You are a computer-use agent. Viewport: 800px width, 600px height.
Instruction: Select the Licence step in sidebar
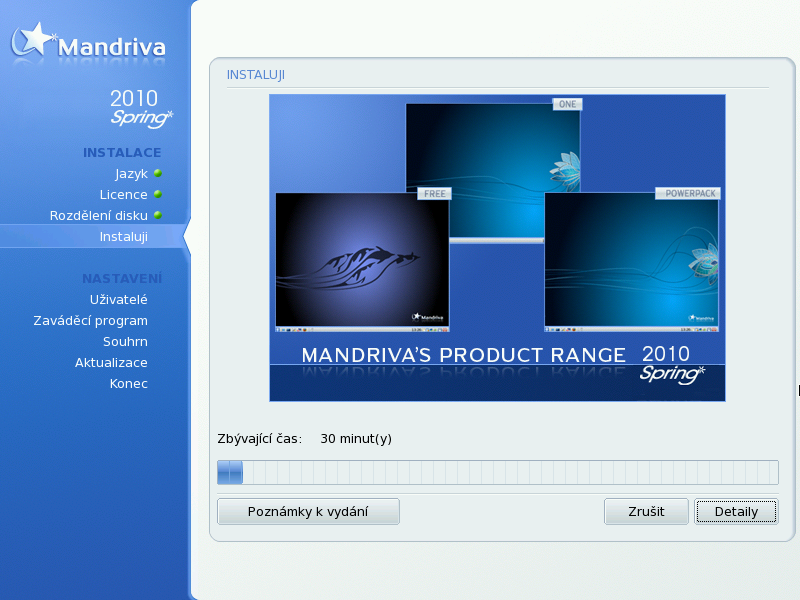click(123, 194)
